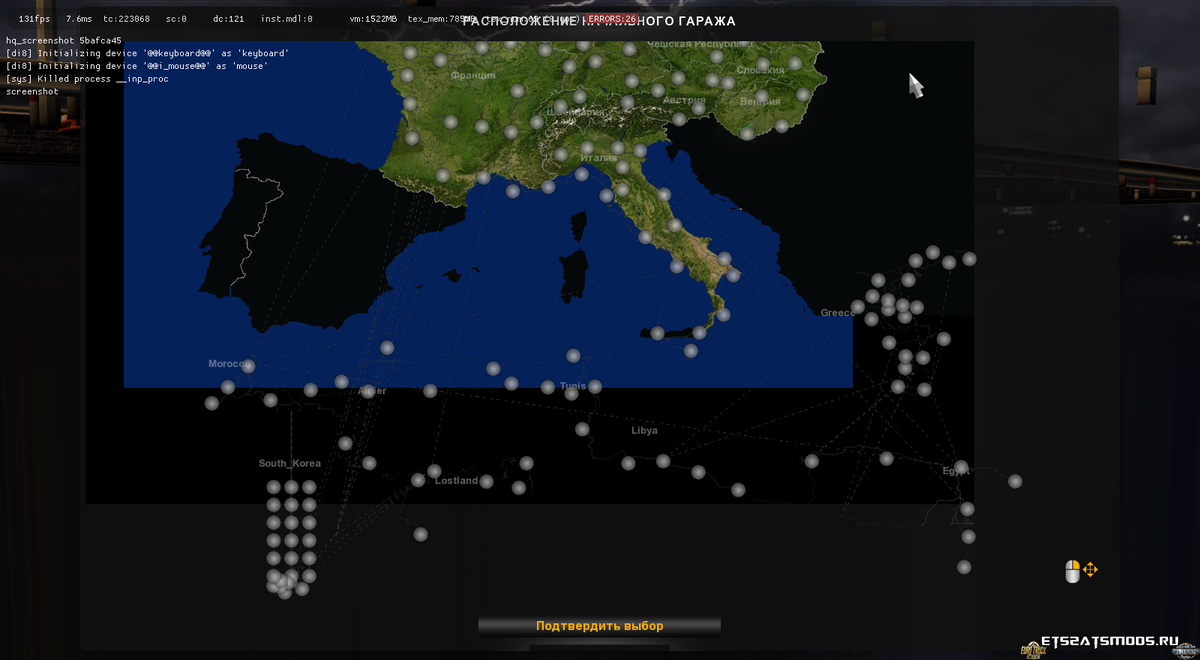Click the keyboard device initializing log line
1200x660 pixels.
coord(147,53)
